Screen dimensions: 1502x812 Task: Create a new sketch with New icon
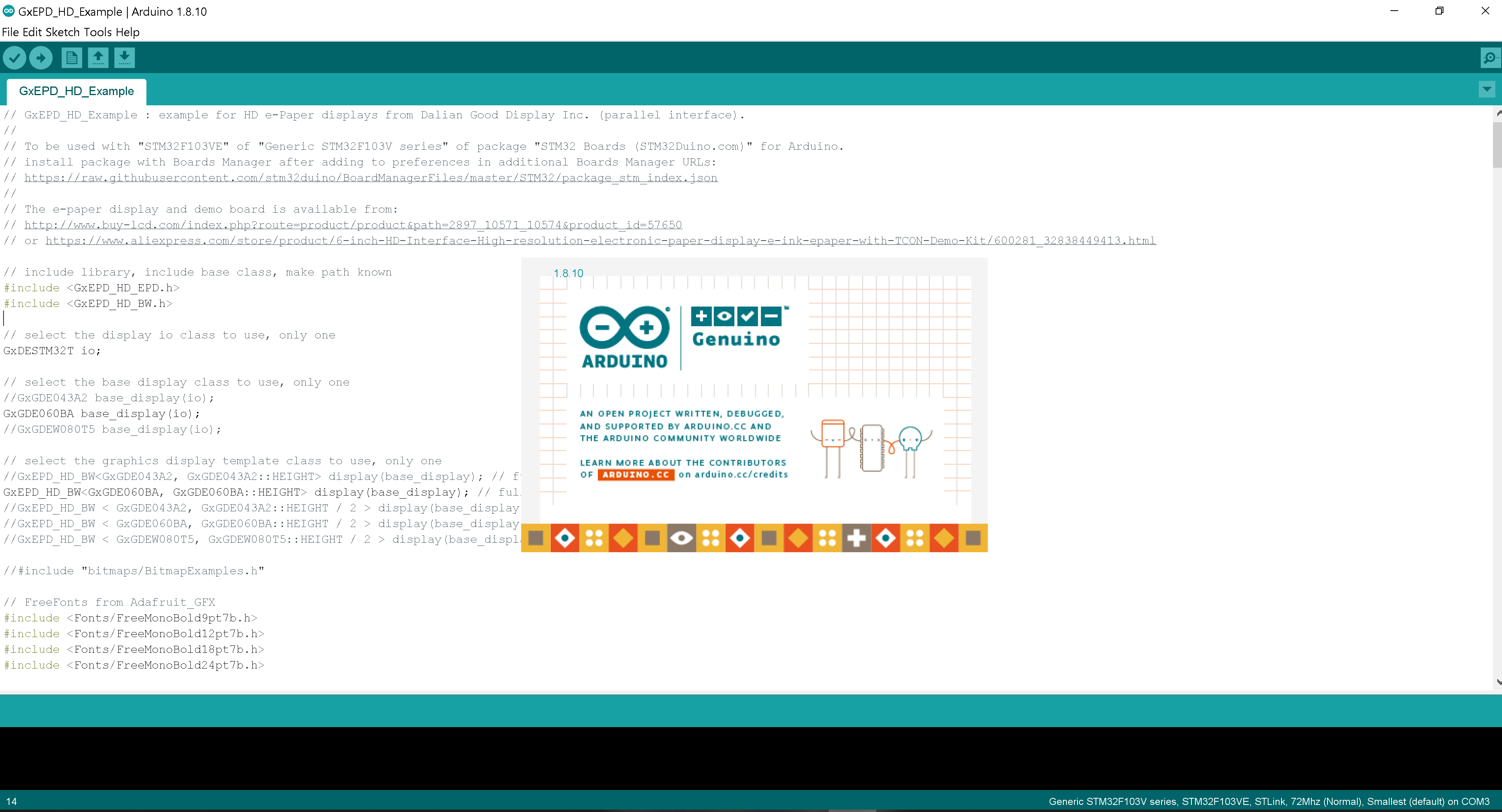click(71, 58)
